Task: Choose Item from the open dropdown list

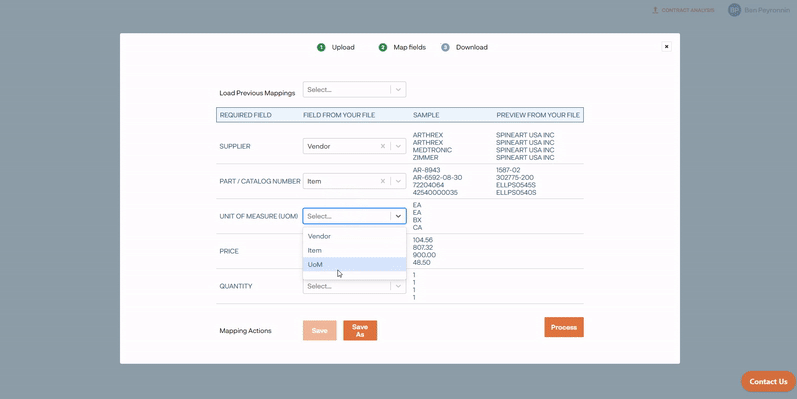Action: coord(354,251)
